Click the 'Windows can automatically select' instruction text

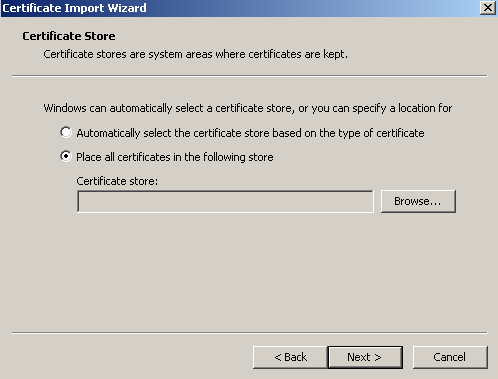(x=248, y=108)
